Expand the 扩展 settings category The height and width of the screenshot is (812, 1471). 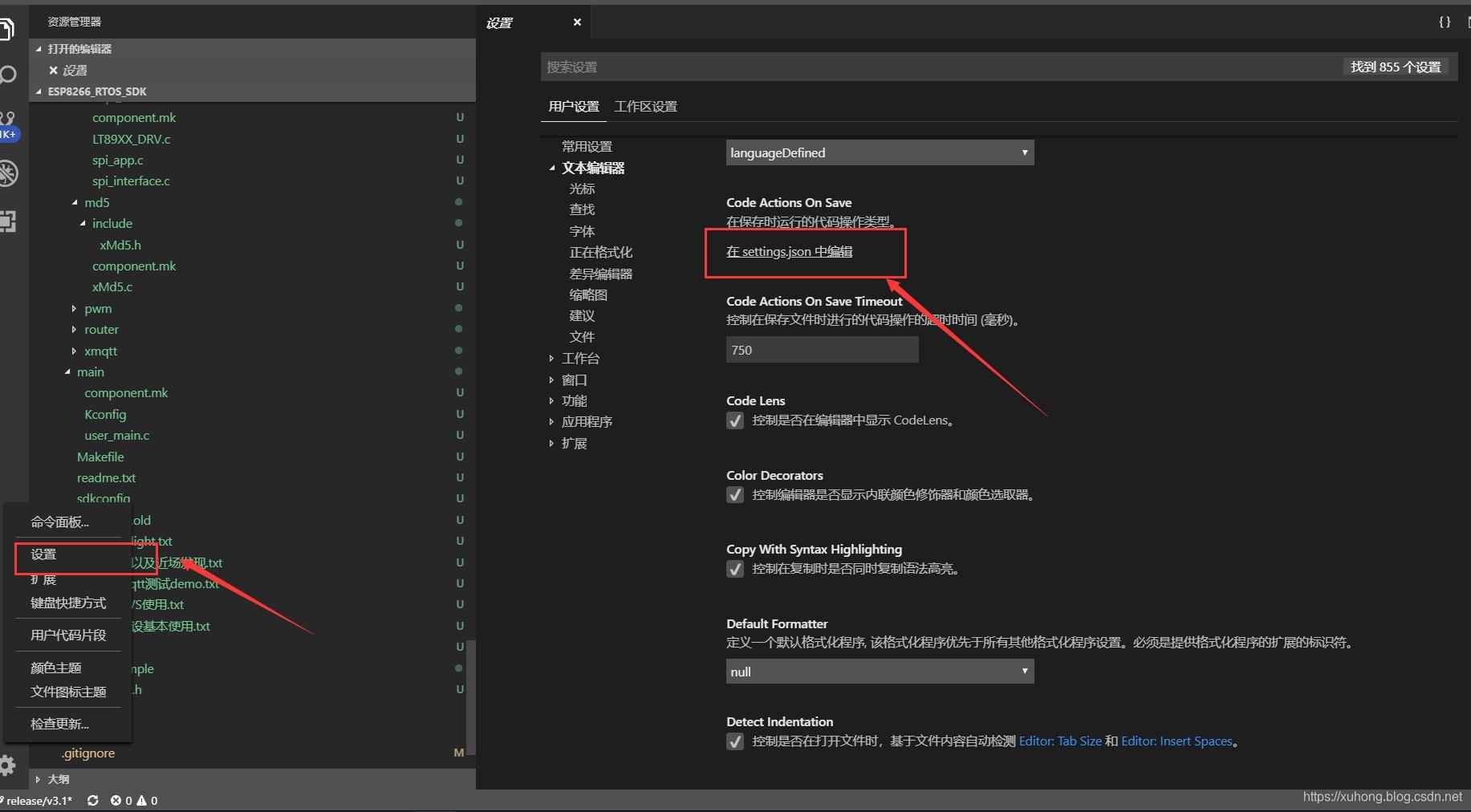pyautogui.click(x=551, y=444)
